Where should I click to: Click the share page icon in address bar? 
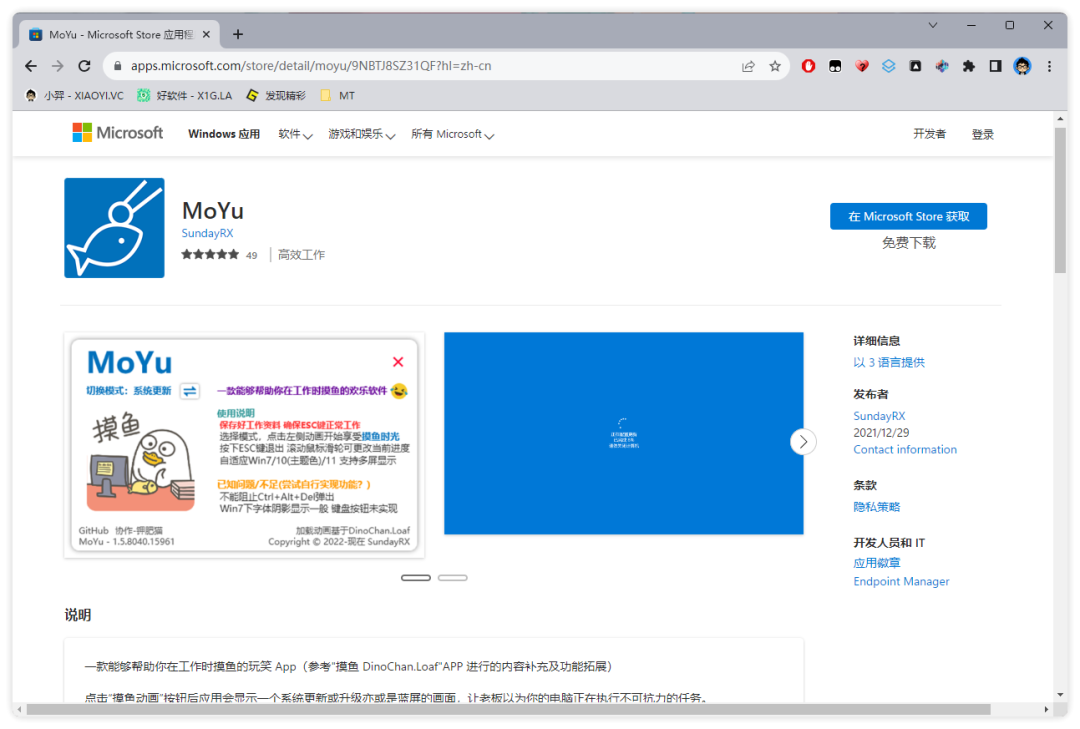pos(748,66)
